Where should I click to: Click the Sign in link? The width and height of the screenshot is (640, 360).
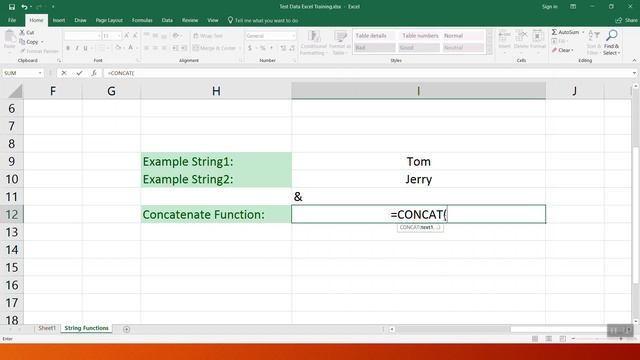tap(549, 7)
